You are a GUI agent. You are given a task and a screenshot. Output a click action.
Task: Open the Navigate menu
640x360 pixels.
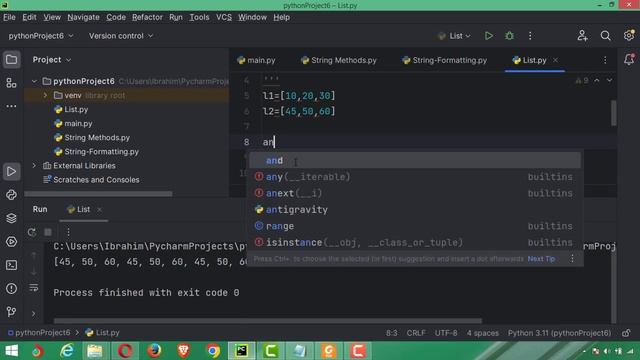coord(83,17)
